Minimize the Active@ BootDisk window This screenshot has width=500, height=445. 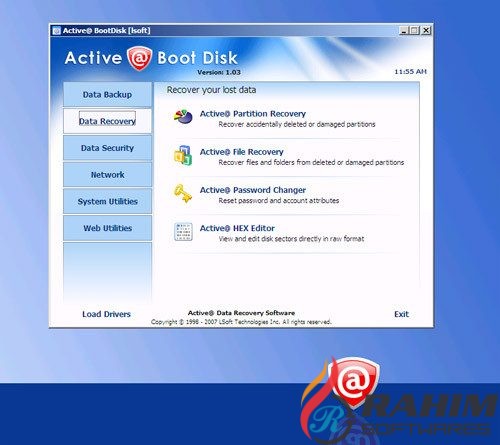[404, 31]
